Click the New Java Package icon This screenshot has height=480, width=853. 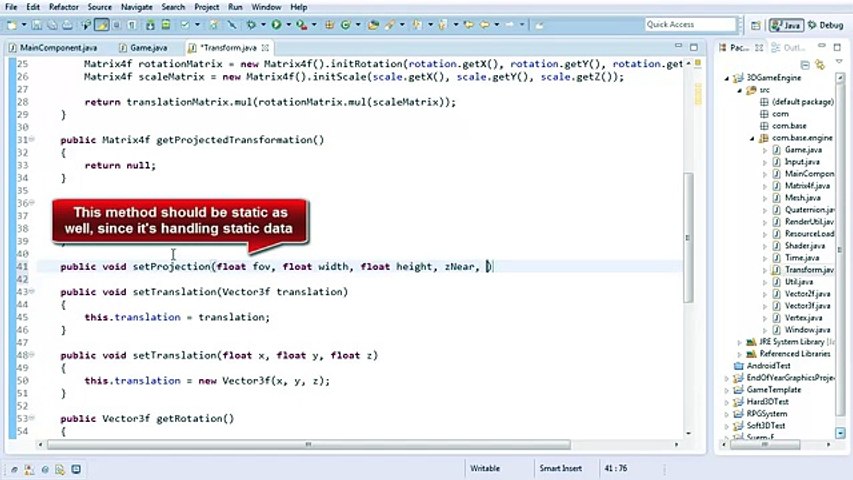pyautogui.click(x=330, y=25)
